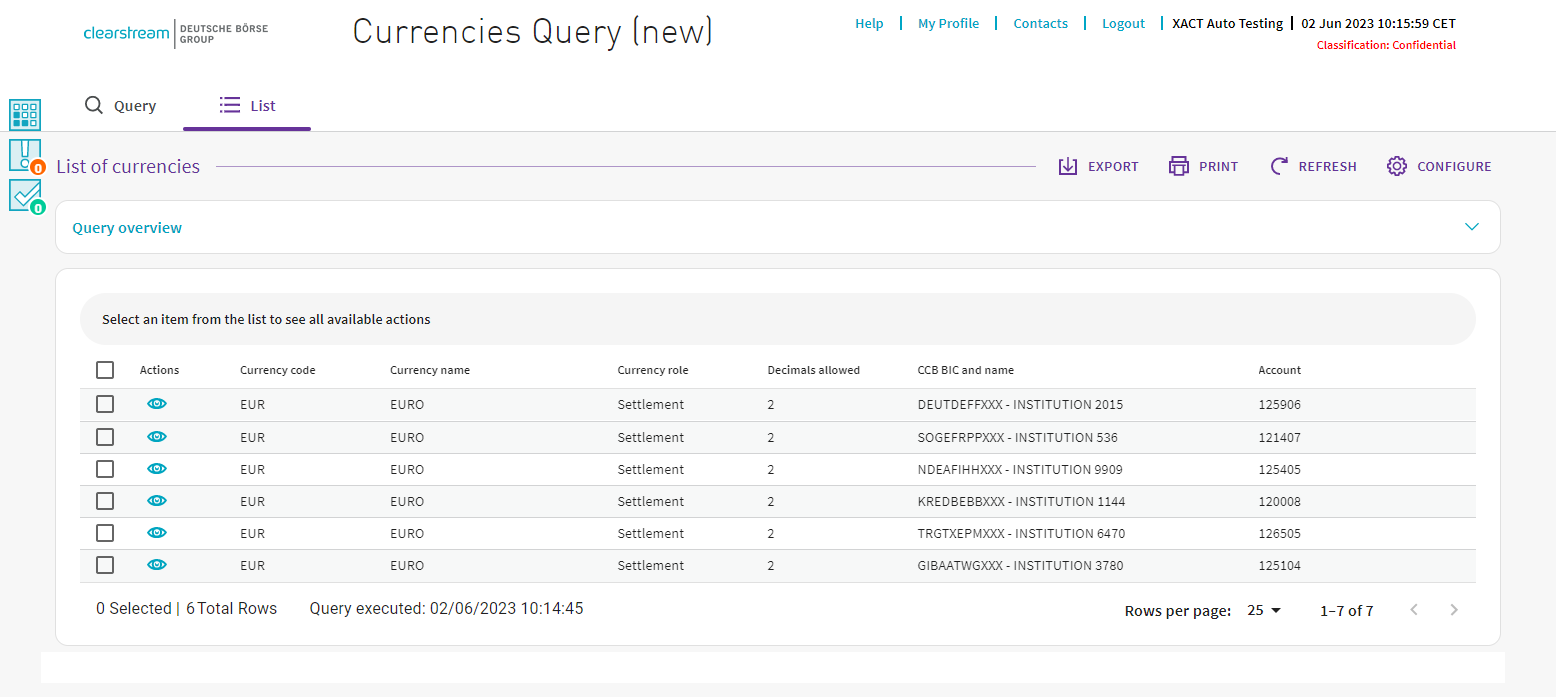Go to next page arrow

point(1454,610)
